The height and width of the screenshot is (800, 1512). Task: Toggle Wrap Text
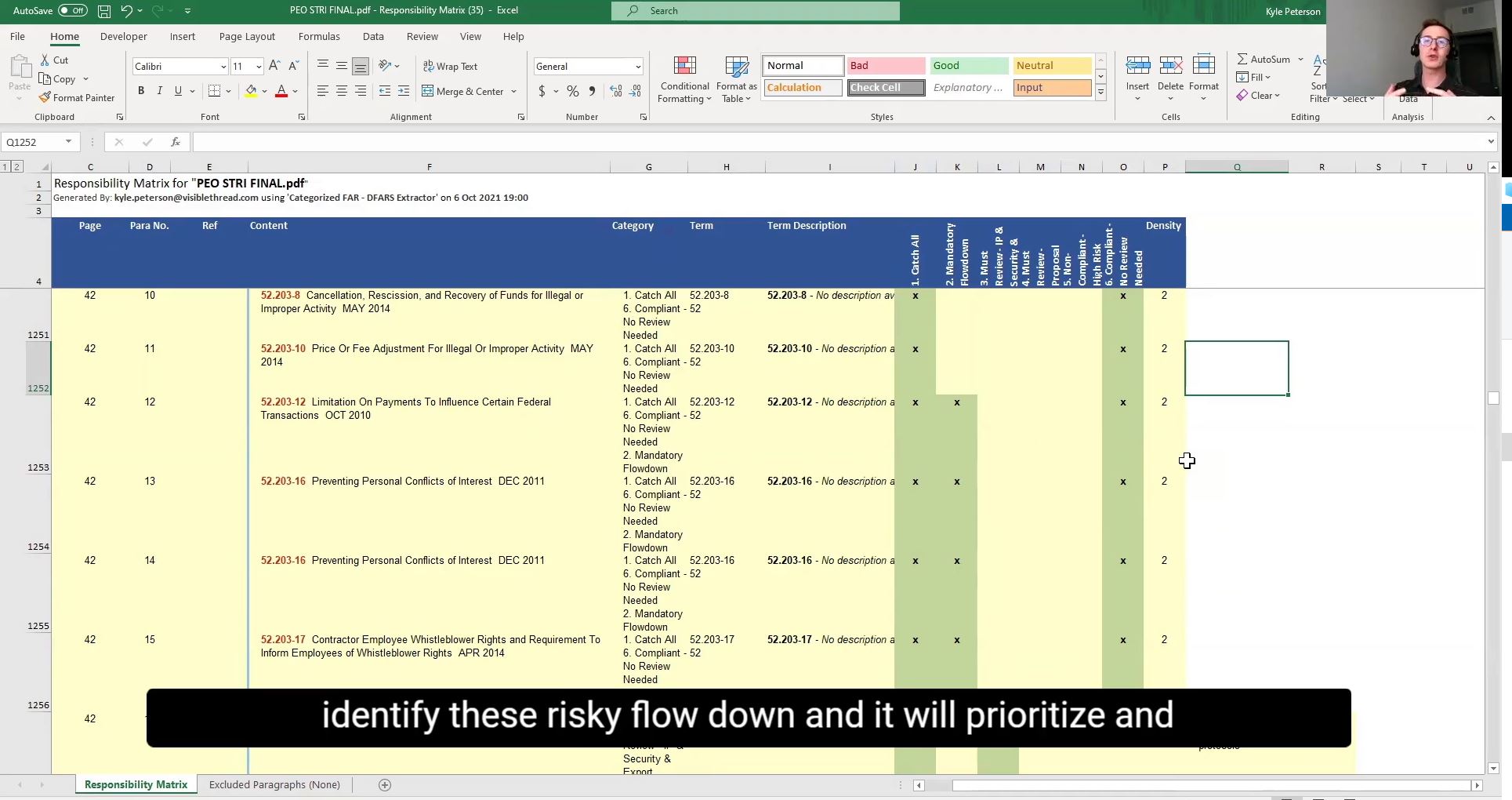(451, 67)
